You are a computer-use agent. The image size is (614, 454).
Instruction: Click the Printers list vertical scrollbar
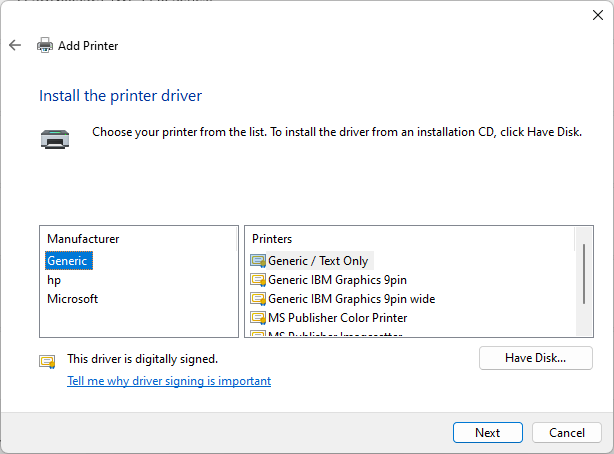[584, 273]
